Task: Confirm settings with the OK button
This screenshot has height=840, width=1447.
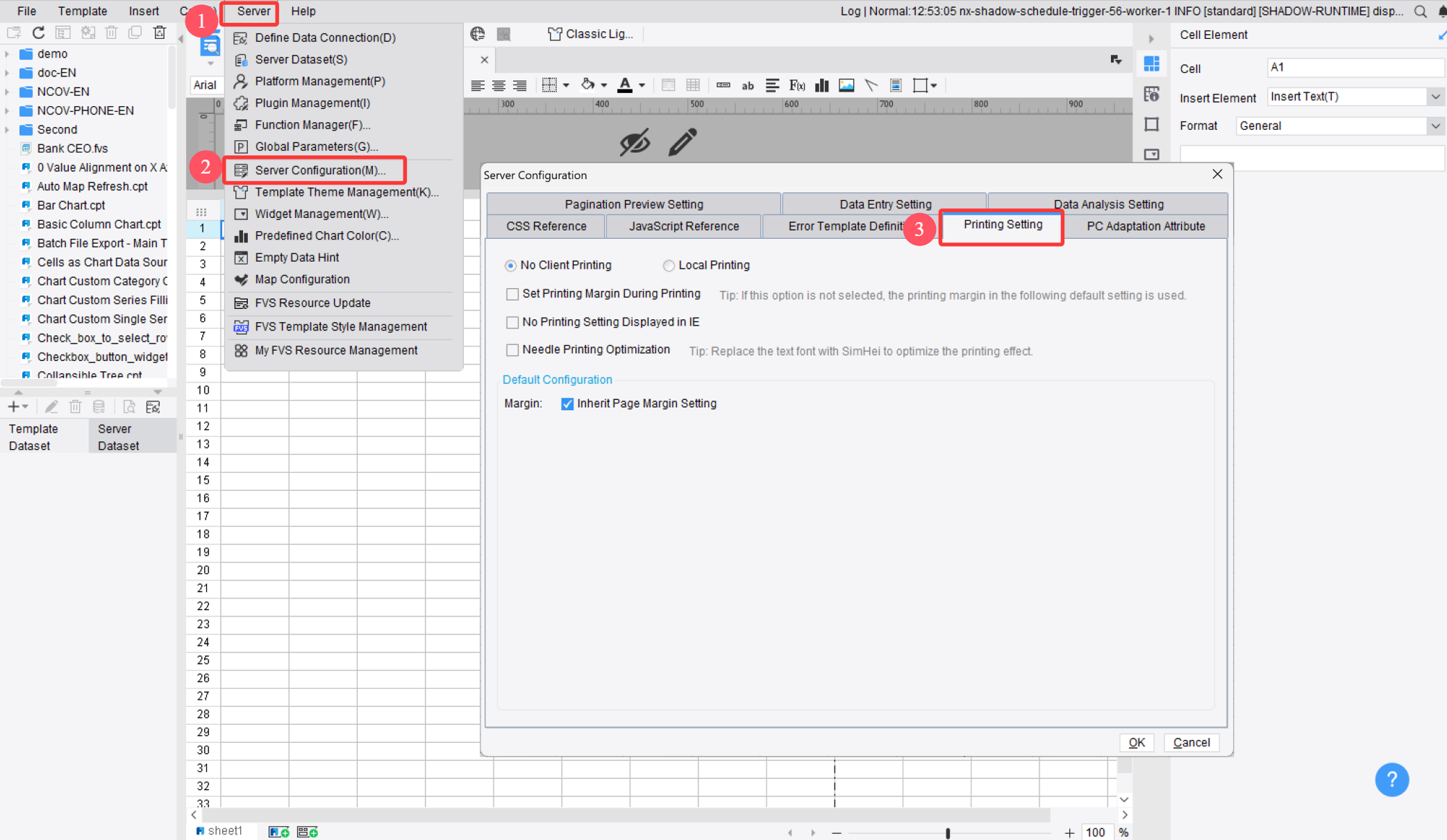Action: click(x=1137, y=742)
